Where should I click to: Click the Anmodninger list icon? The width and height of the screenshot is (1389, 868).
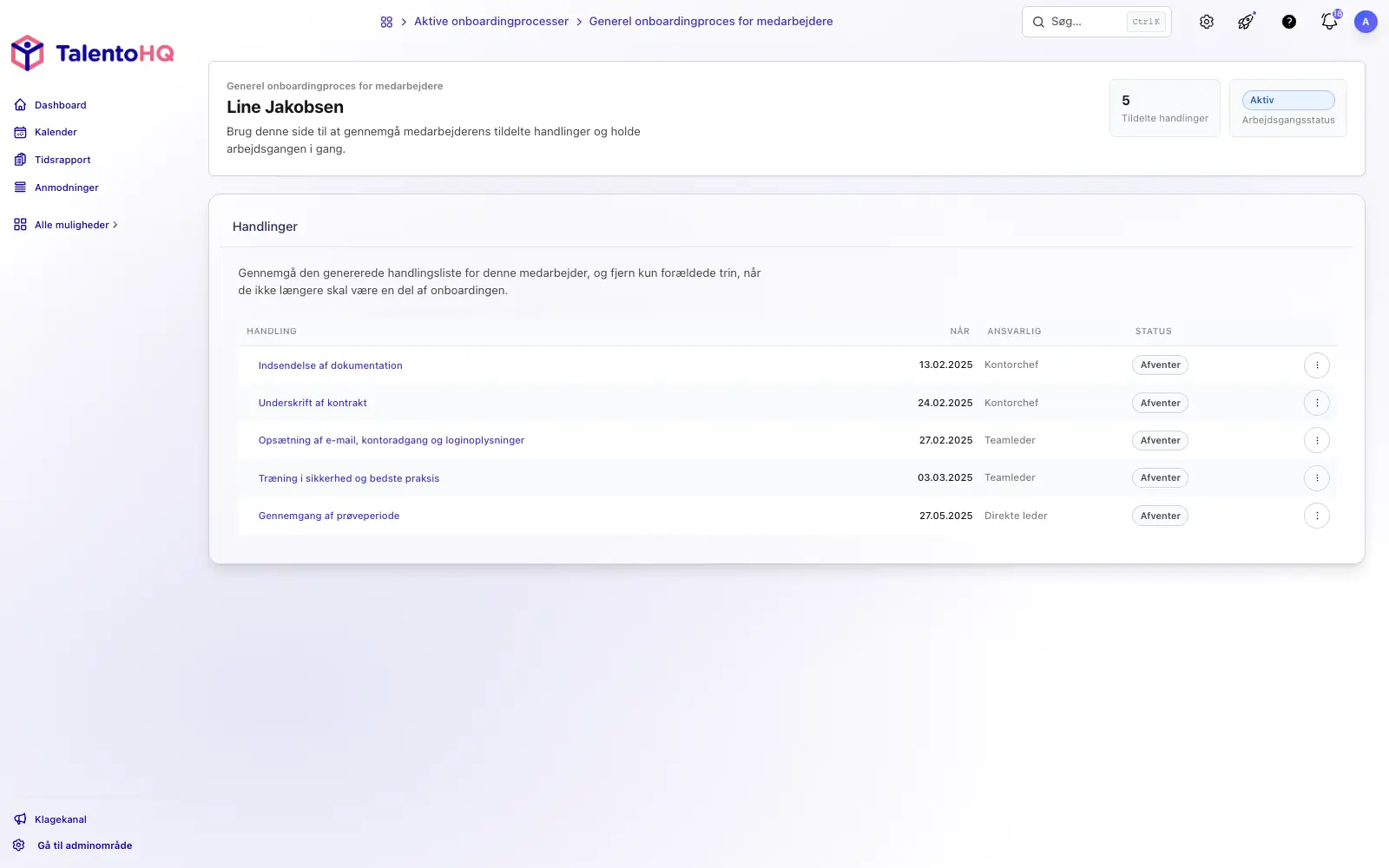20,187
